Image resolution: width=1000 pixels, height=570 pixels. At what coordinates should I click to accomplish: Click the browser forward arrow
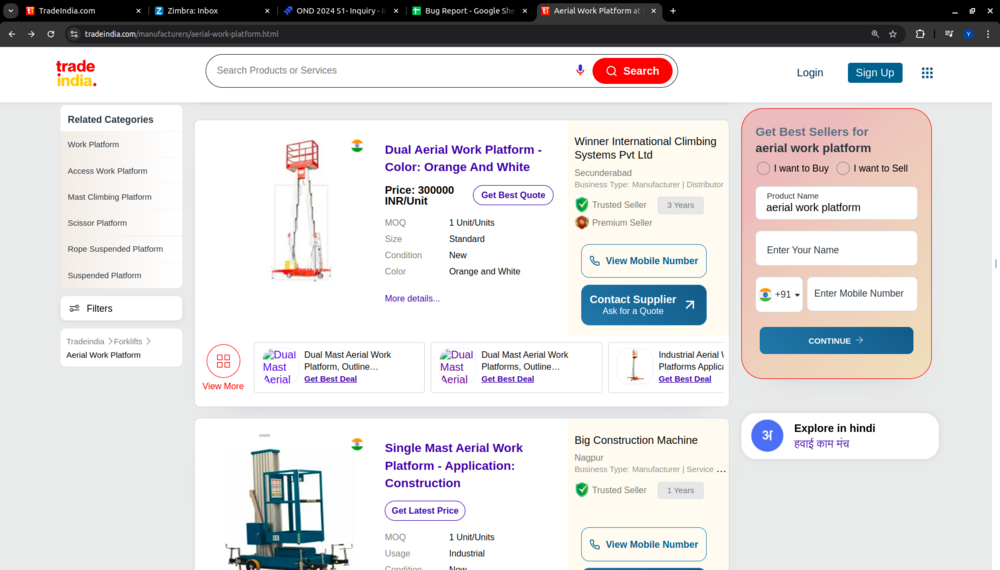pyautogui.click(x=31, y=34)
